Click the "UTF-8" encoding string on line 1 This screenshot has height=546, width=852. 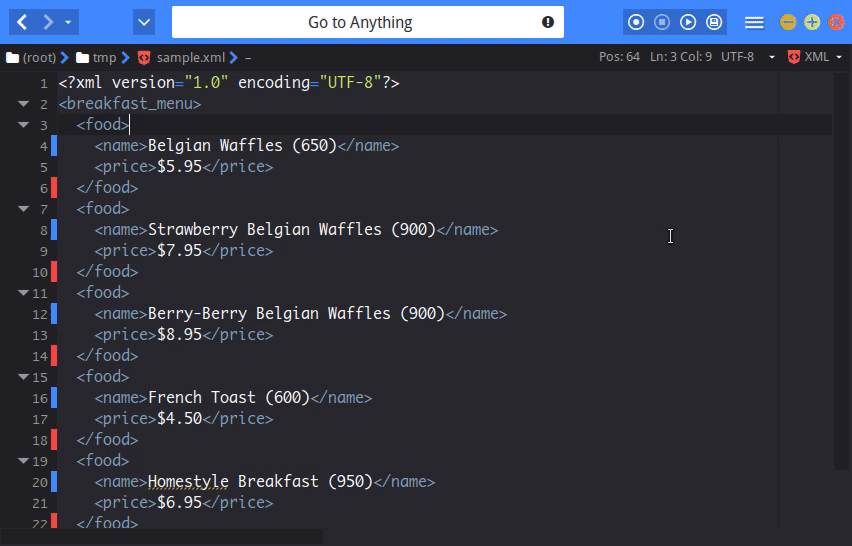(x=351, y=82)
